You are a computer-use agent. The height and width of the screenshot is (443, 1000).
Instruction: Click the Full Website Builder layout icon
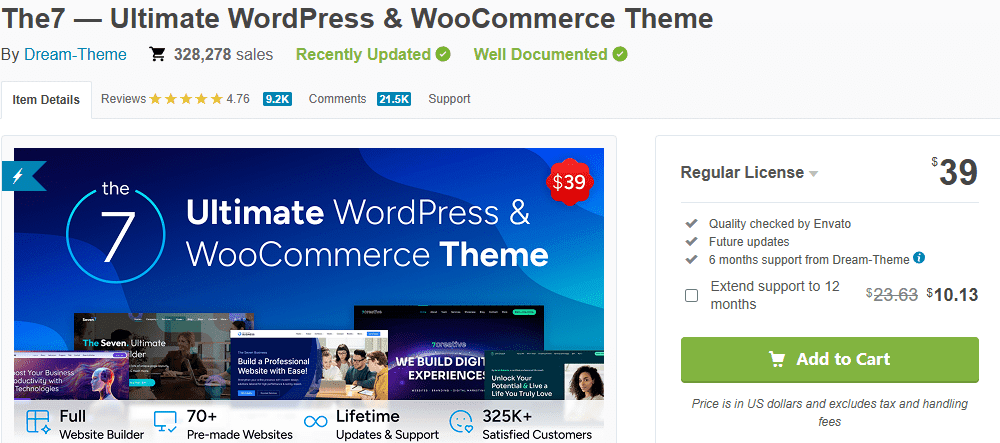pos(38,422)
